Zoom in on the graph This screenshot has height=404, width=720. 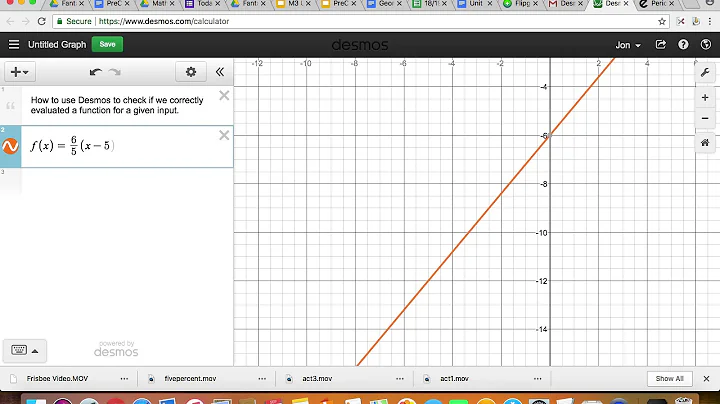point(705,98)
